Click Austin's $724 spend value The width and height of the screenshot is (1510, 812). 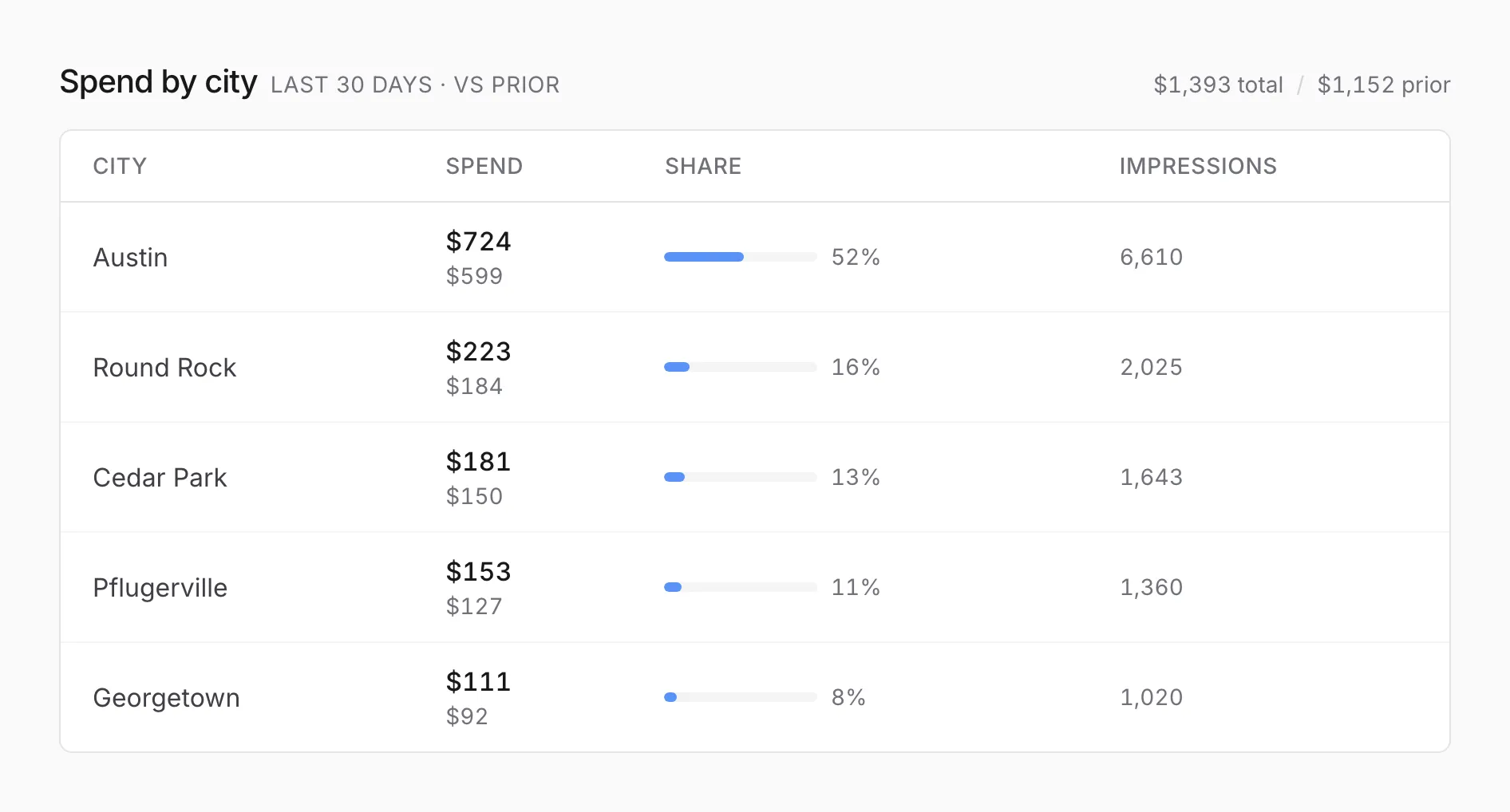click(x=478, y=241)
